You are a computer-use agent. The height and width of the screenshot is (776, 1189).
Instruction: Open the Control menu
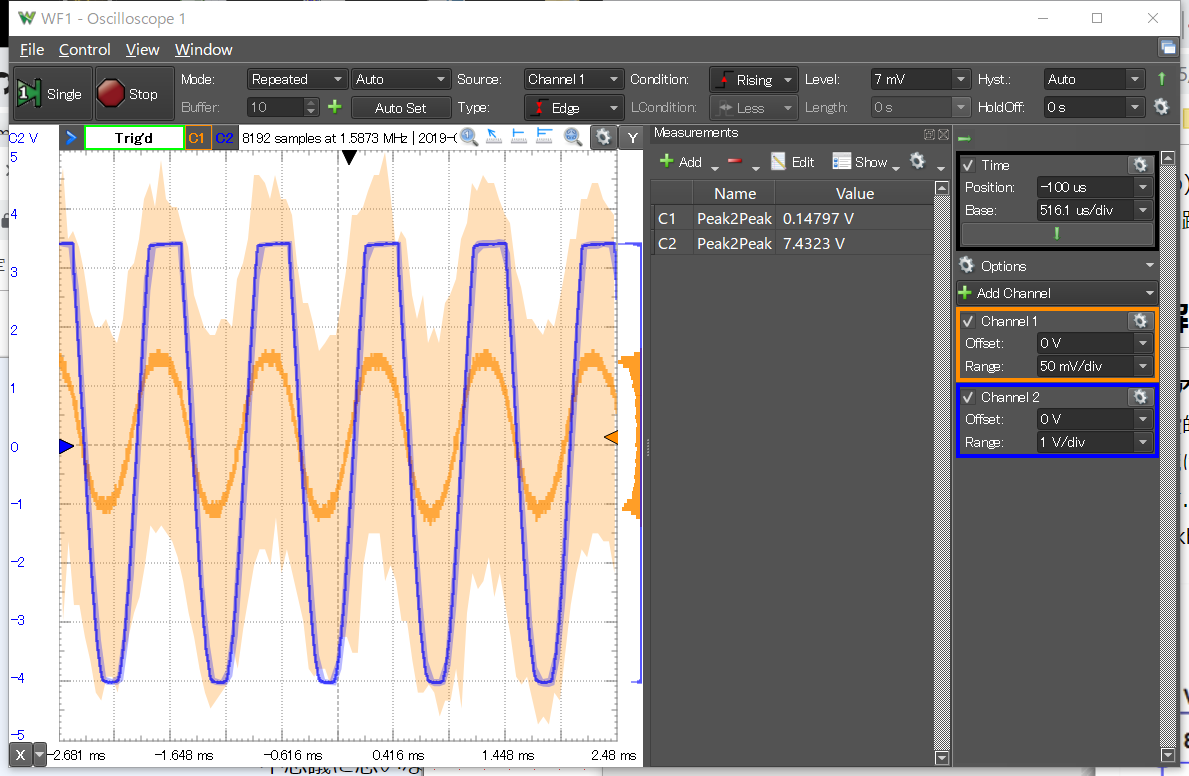point(84,49)
